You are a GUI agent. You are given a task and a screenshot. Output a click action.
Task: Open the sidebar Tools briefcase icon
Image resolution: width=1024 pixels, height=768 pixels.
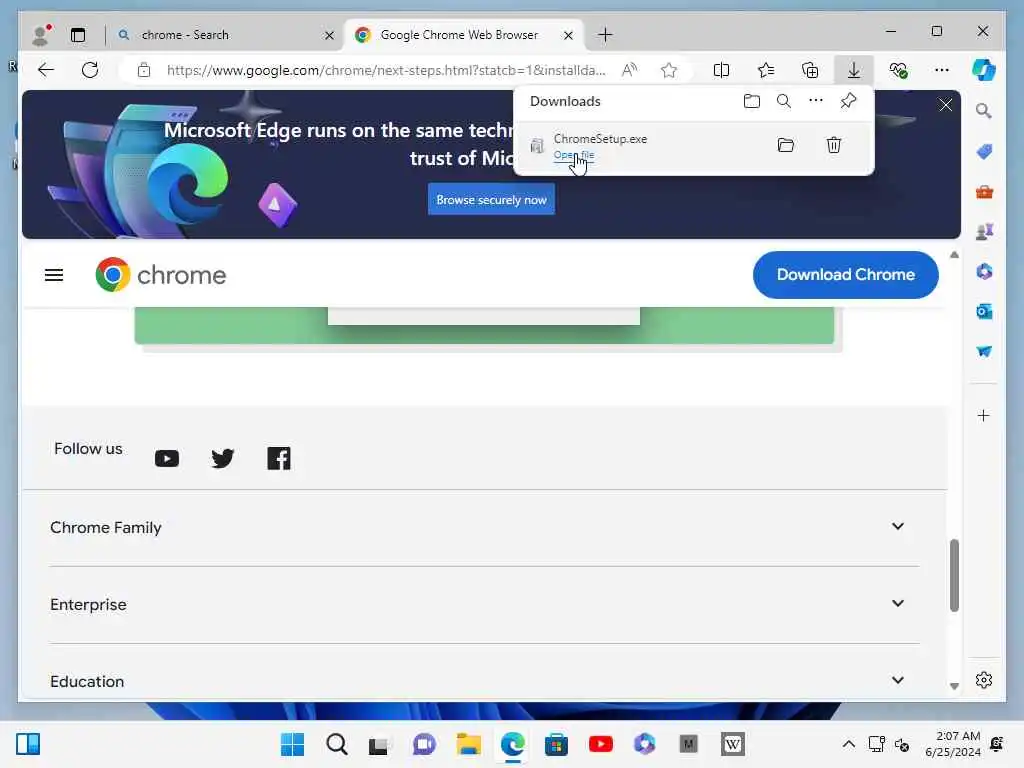984,192
